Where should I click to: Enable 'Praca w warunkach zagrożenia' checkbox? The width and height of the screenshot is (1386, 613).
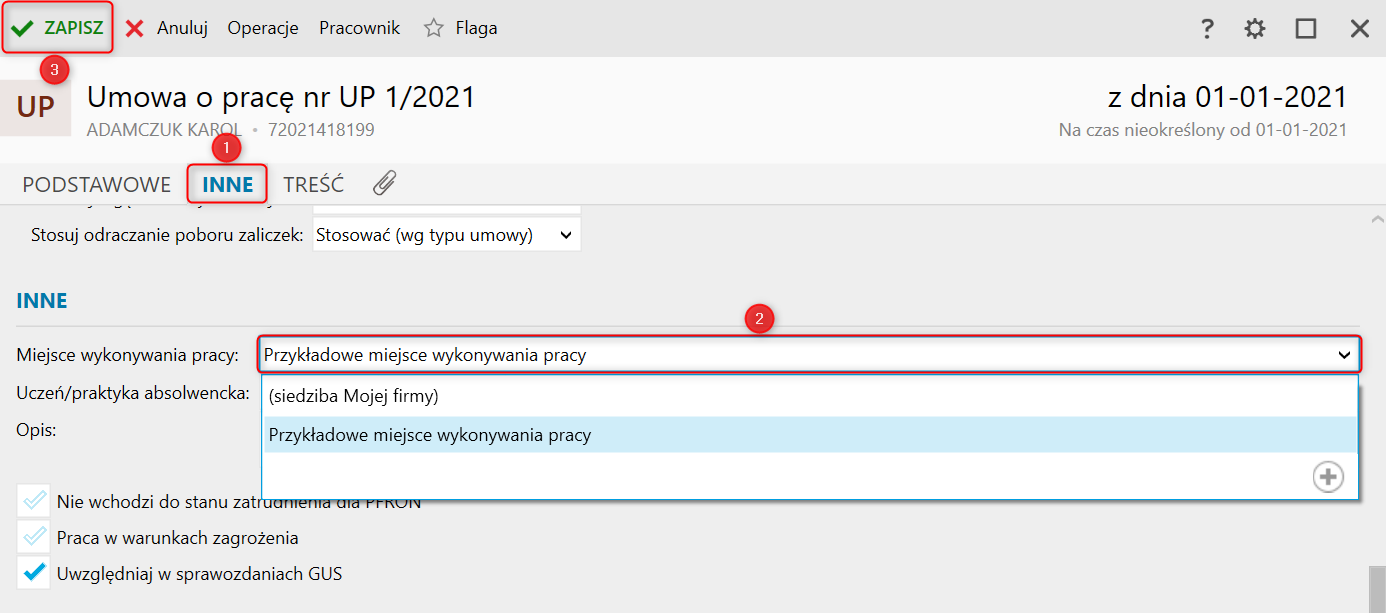point(34,538)
